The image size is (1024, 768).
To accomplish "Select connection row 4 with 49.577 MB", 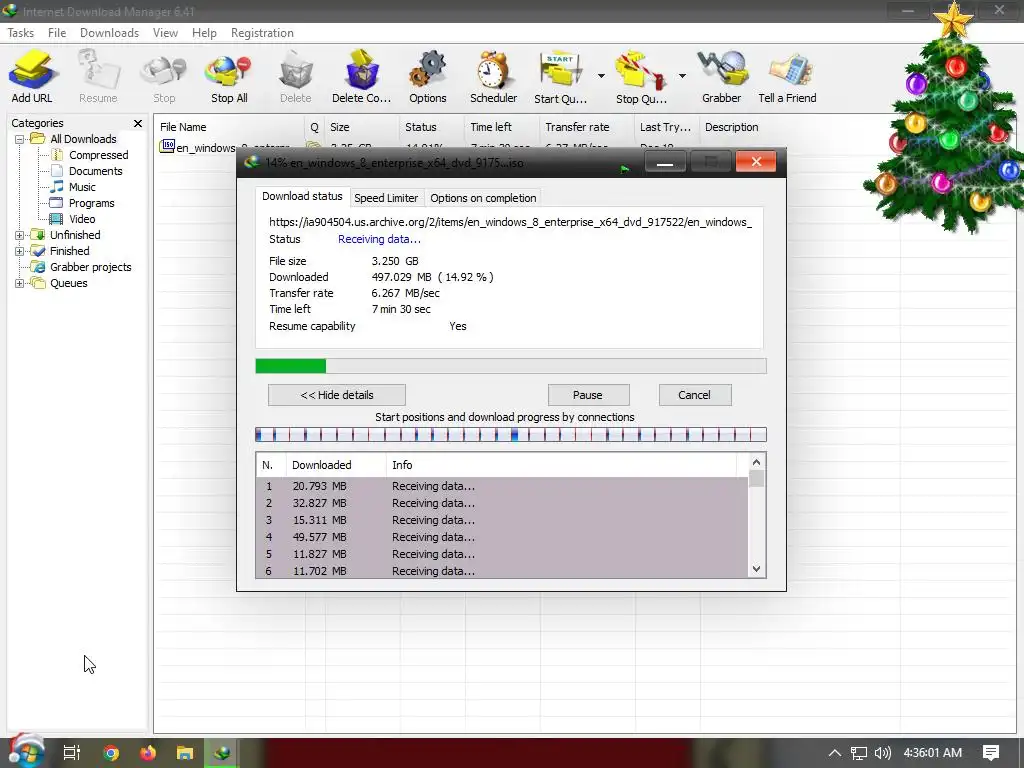I will [502, 537].
